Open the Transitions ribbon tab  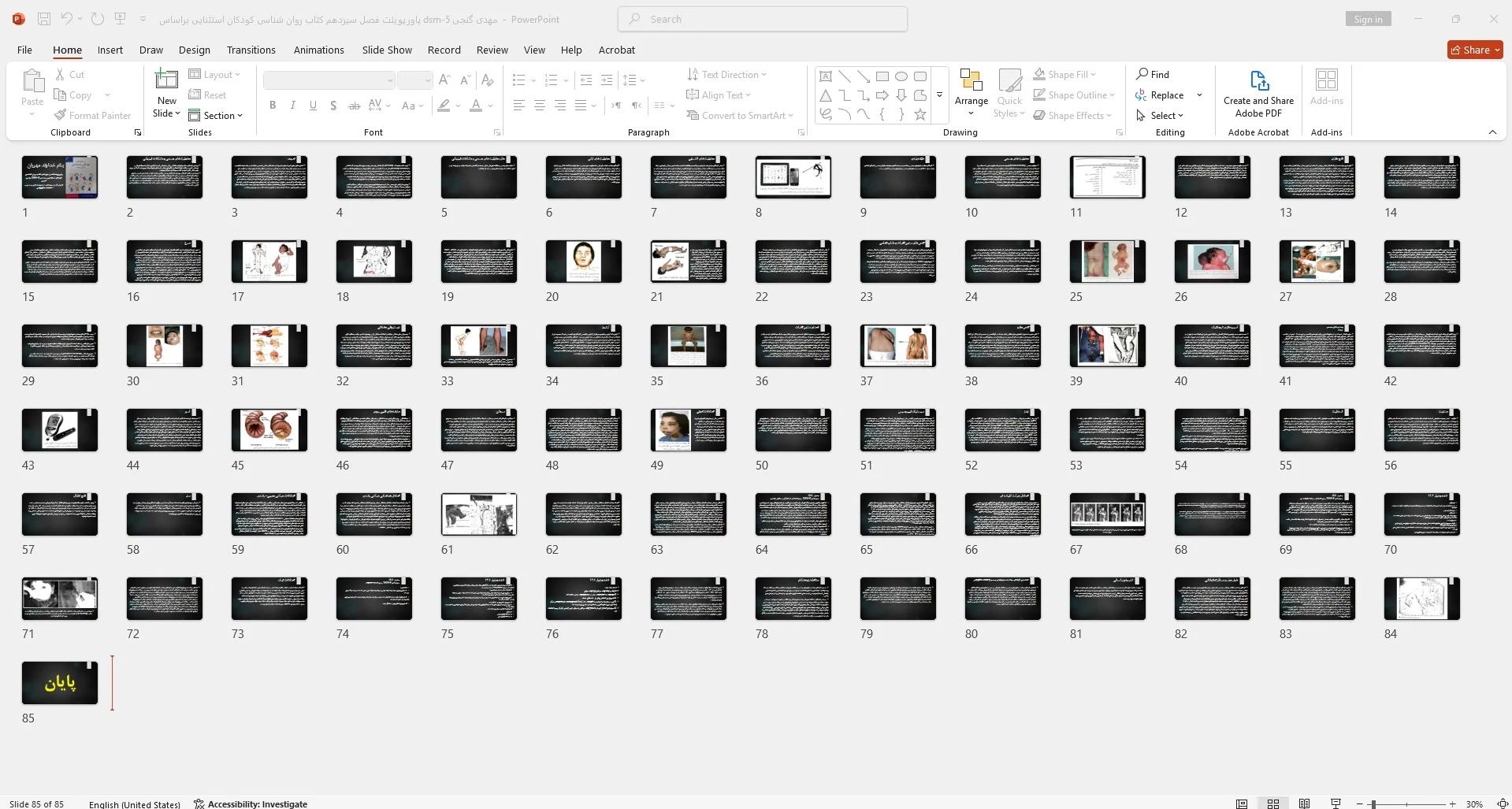click(251, 50)
